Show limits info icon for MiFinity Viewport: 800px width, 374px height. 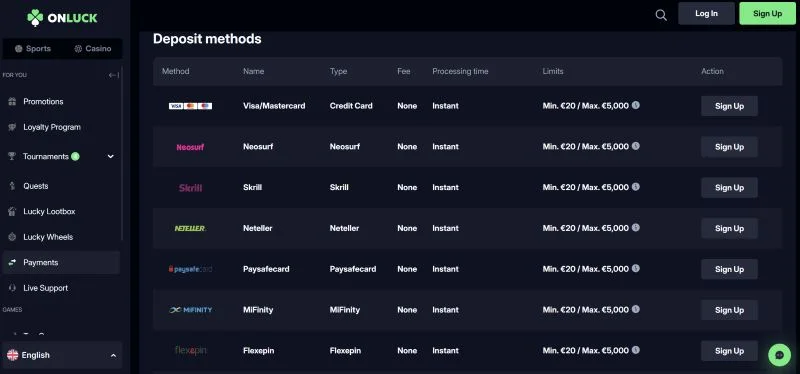pyautogui.click(x=636, y=309)
